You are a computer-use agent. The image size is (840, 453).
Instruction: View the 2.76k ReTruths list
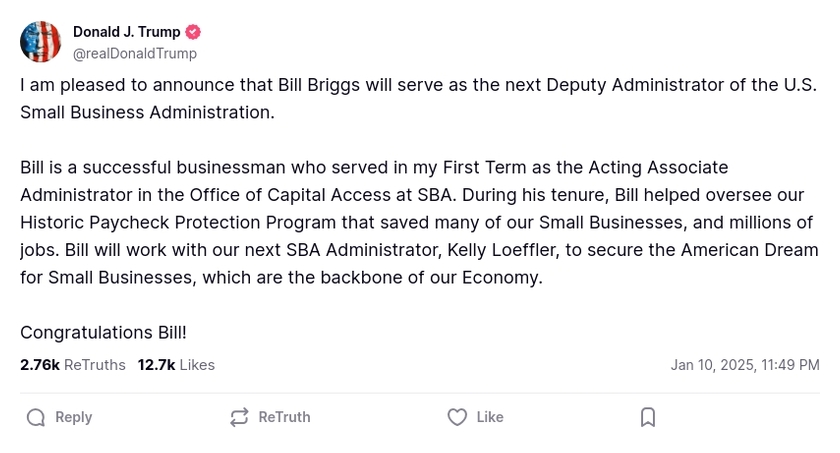(73, 365)
